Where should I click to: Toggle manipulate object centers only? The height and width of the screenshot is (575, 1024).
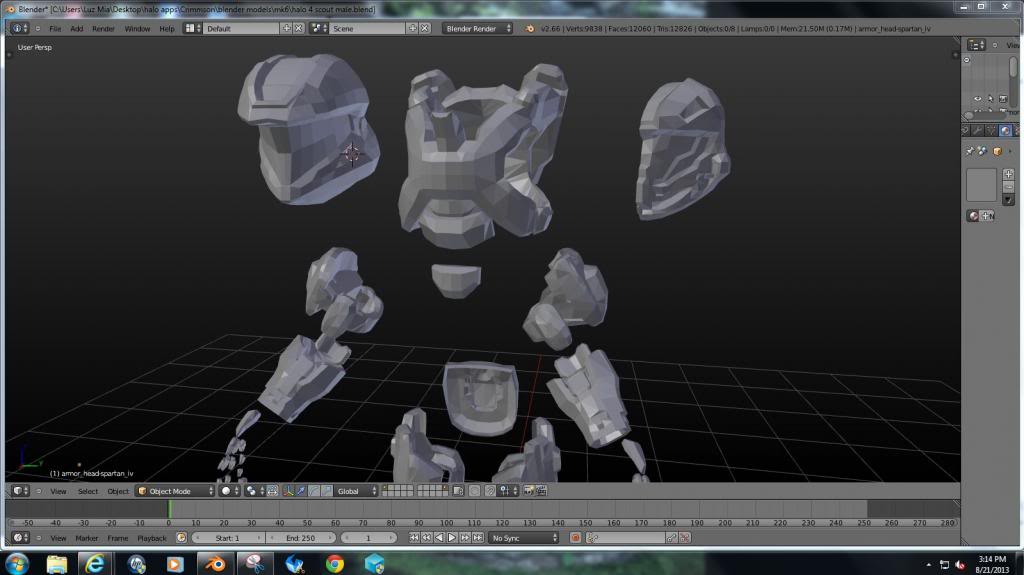click(272, 491)
